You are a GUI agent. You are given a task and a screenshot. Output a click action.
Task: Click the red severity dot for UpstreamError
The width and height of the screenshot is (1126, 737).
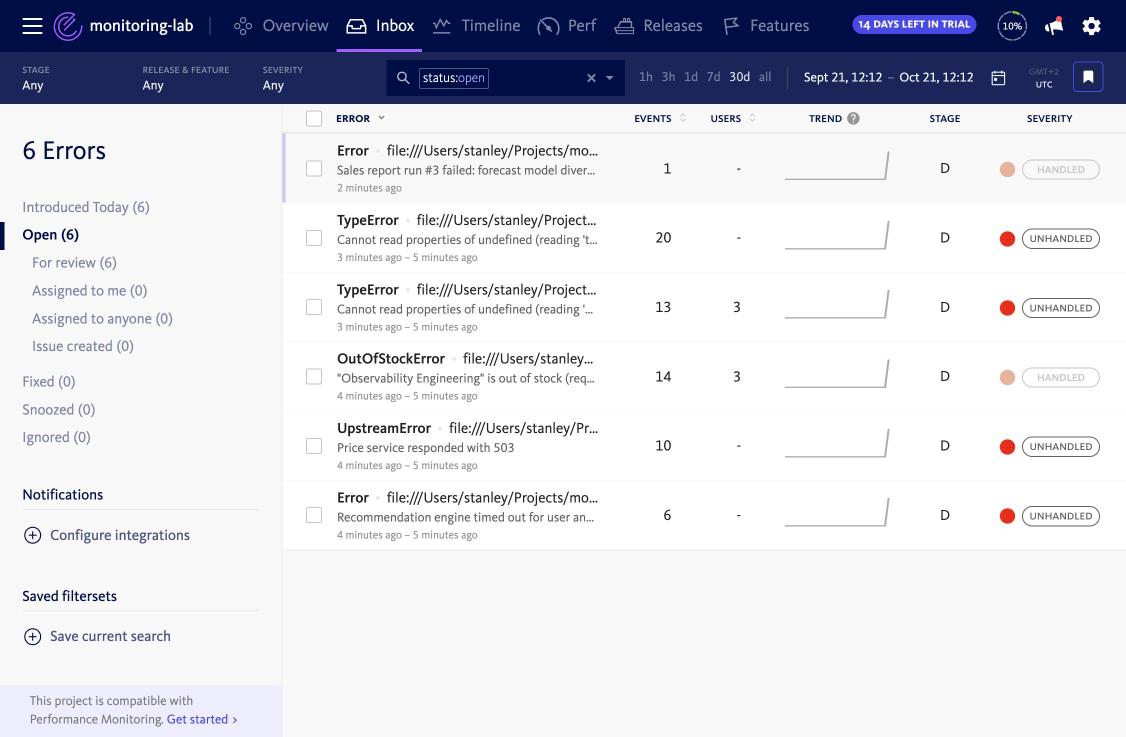click(x=1008, y=447)
